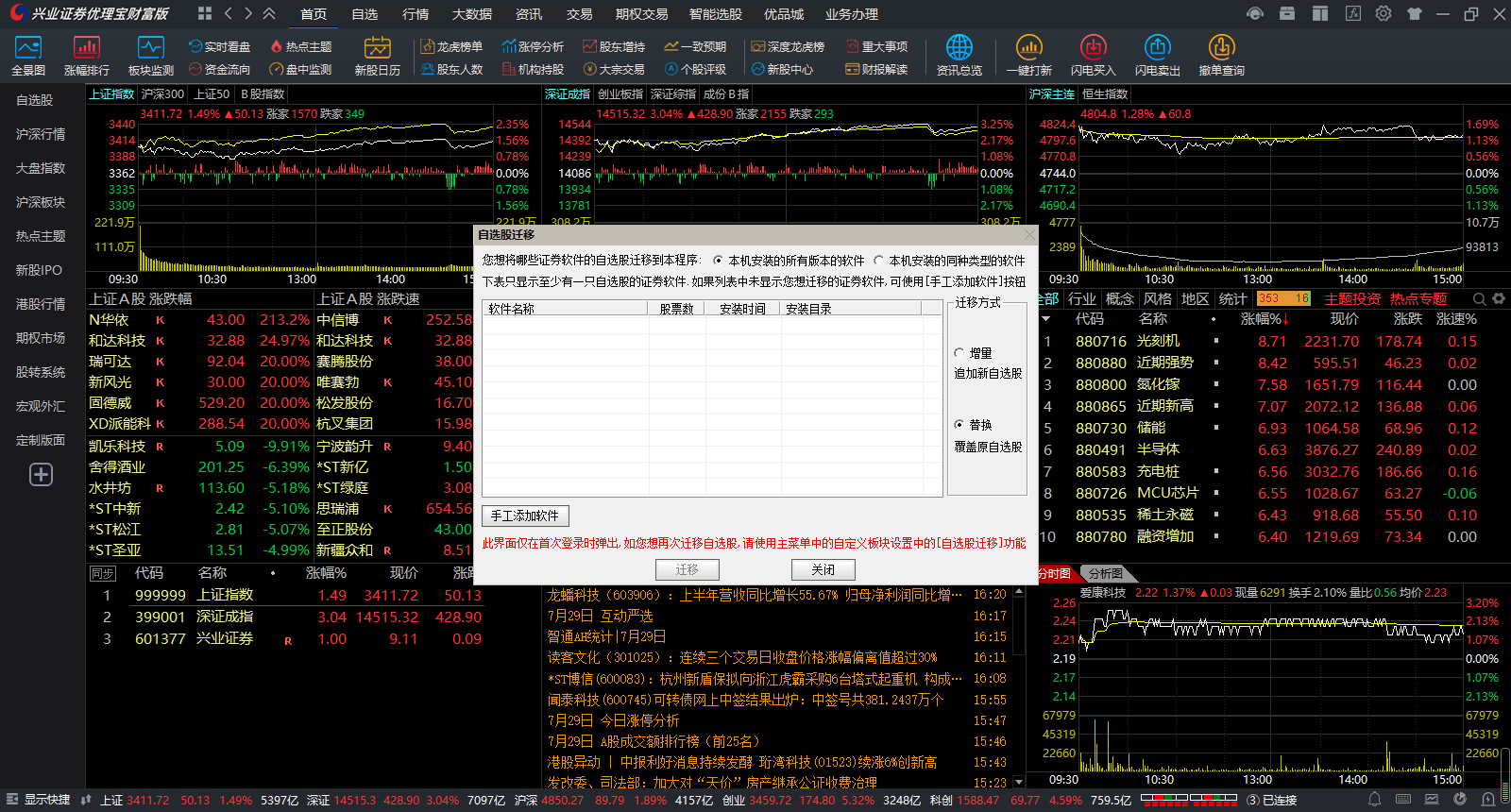Viewport: 1511px width, 812px height.
Task: Open the 自选 menu
Action: [x=365, y=14]
